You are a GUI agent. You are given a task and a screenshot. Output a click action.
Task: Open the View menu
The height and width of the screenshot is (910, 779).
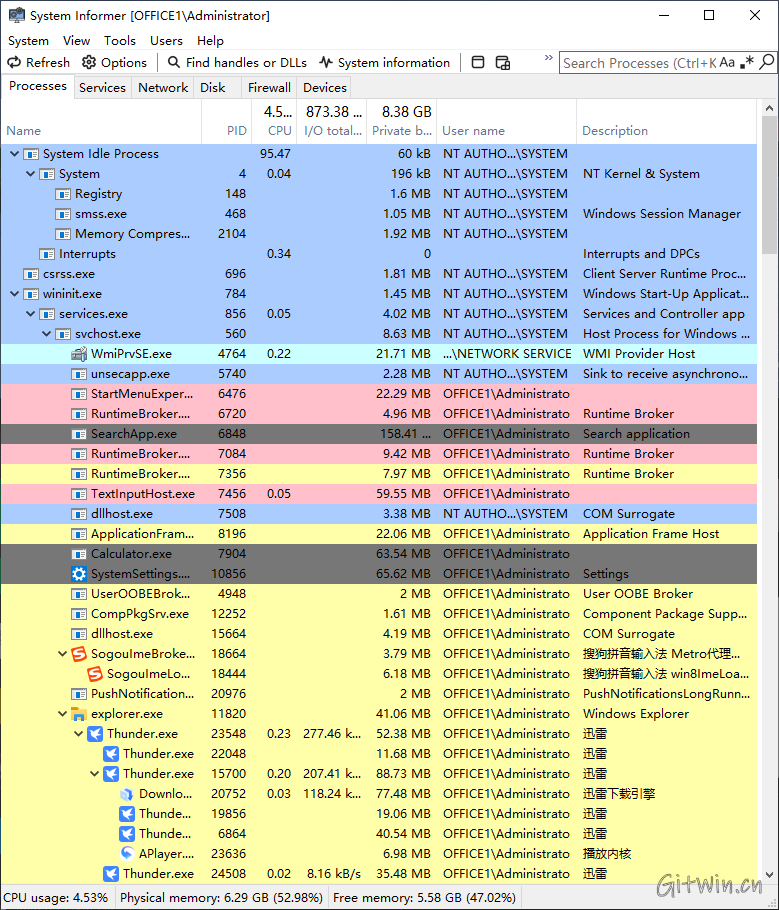tap(77, 41)
